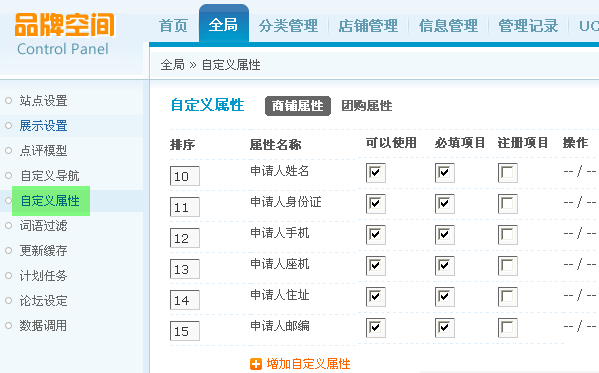Click the 申请人邮编 attribute name

[x=280, y=326]
